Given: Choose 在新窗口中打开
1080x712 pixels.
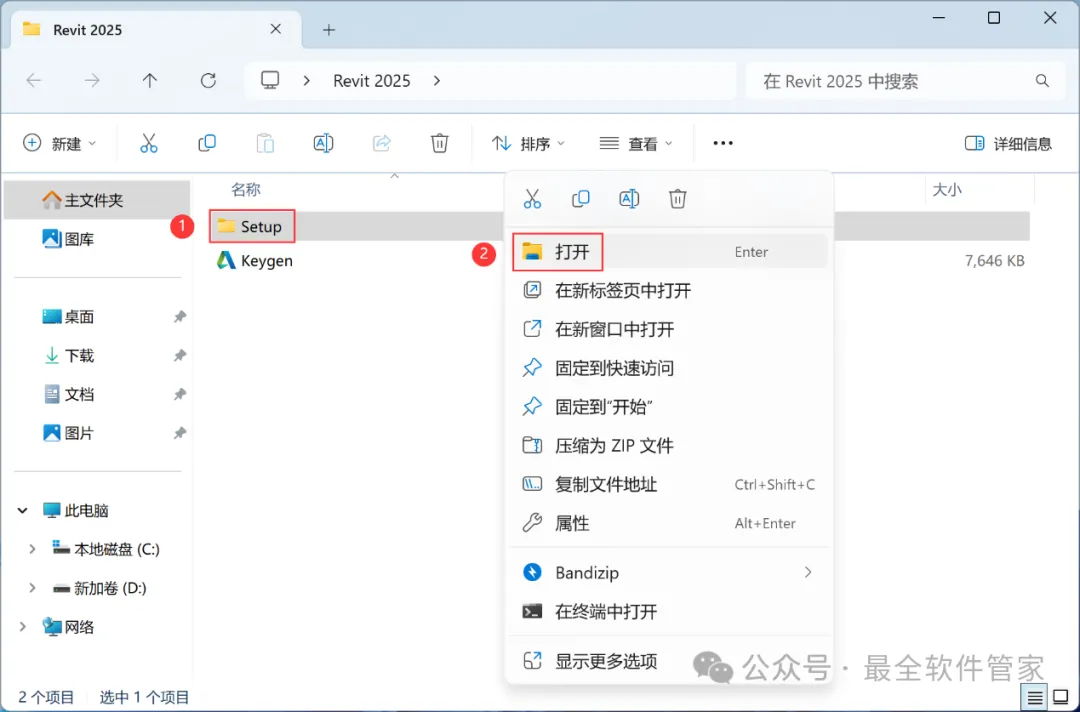Looking at the screenshot, I should [x=669, y=329].
